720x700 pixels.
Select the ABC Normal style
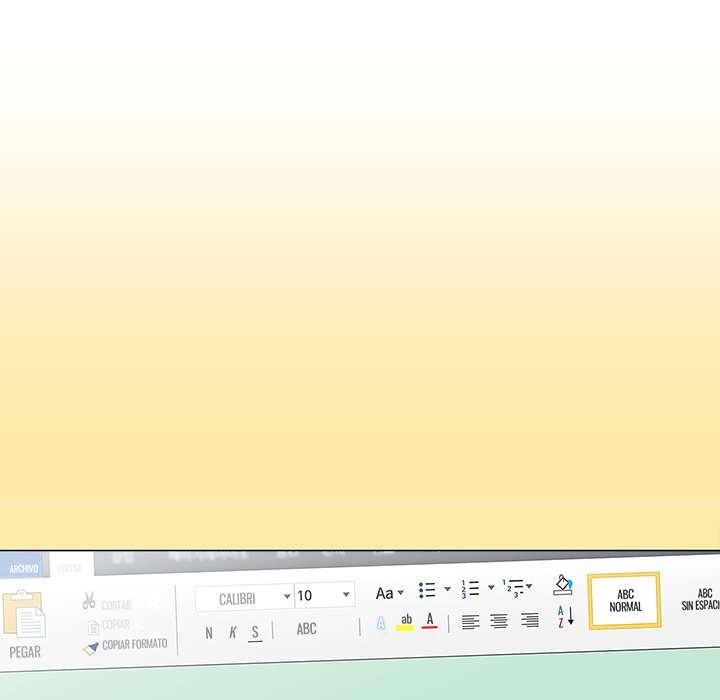[x=625, y=601]
